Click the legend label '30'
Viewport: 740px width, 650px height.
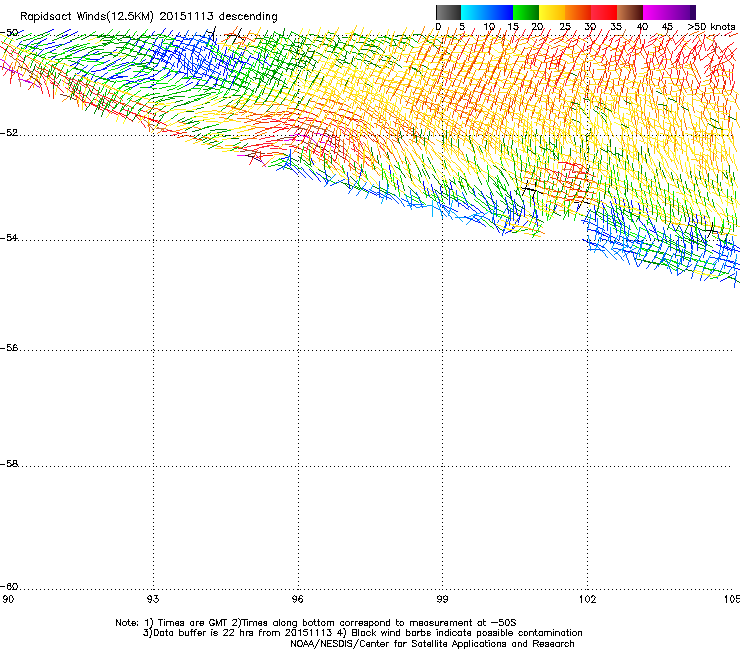pyautogui.click(x=590, y=27)
